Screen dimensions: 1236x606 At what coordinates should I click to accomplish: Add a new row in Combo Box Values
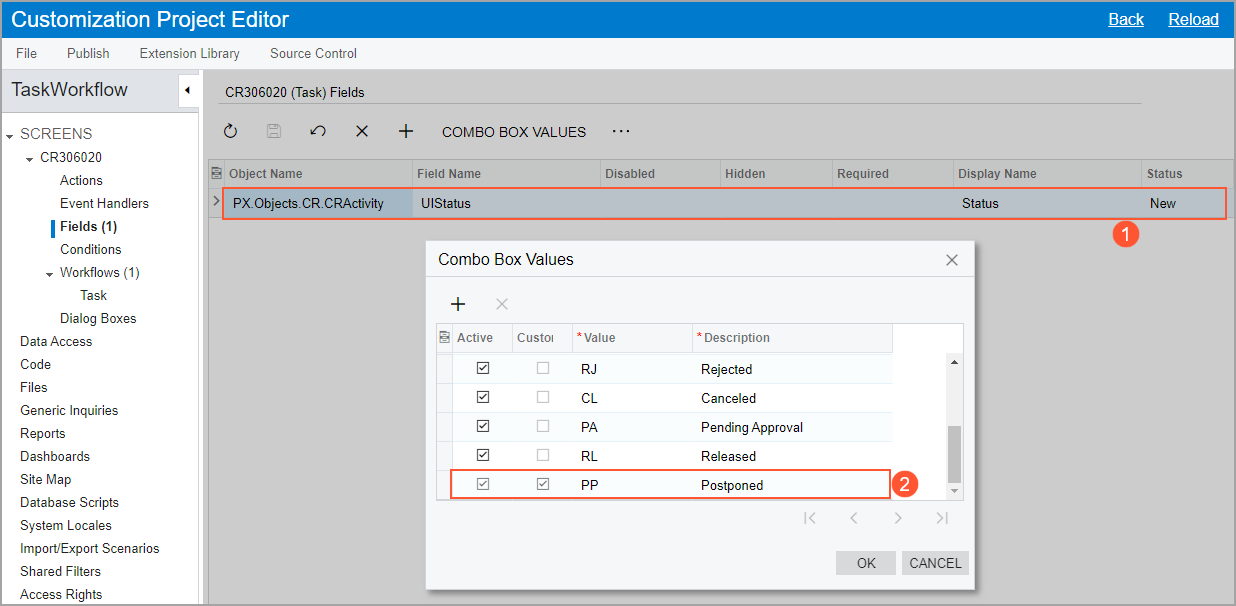458,304
